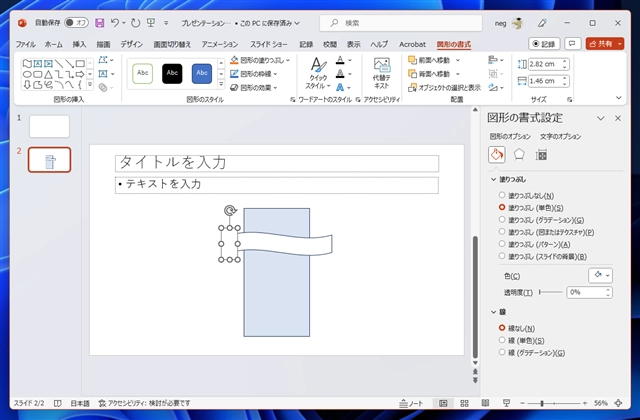This screenshot has width=640, height=420.
Task: Select 塗りつぶし (スライドの背景) radio option
Action: pos(502,256)
